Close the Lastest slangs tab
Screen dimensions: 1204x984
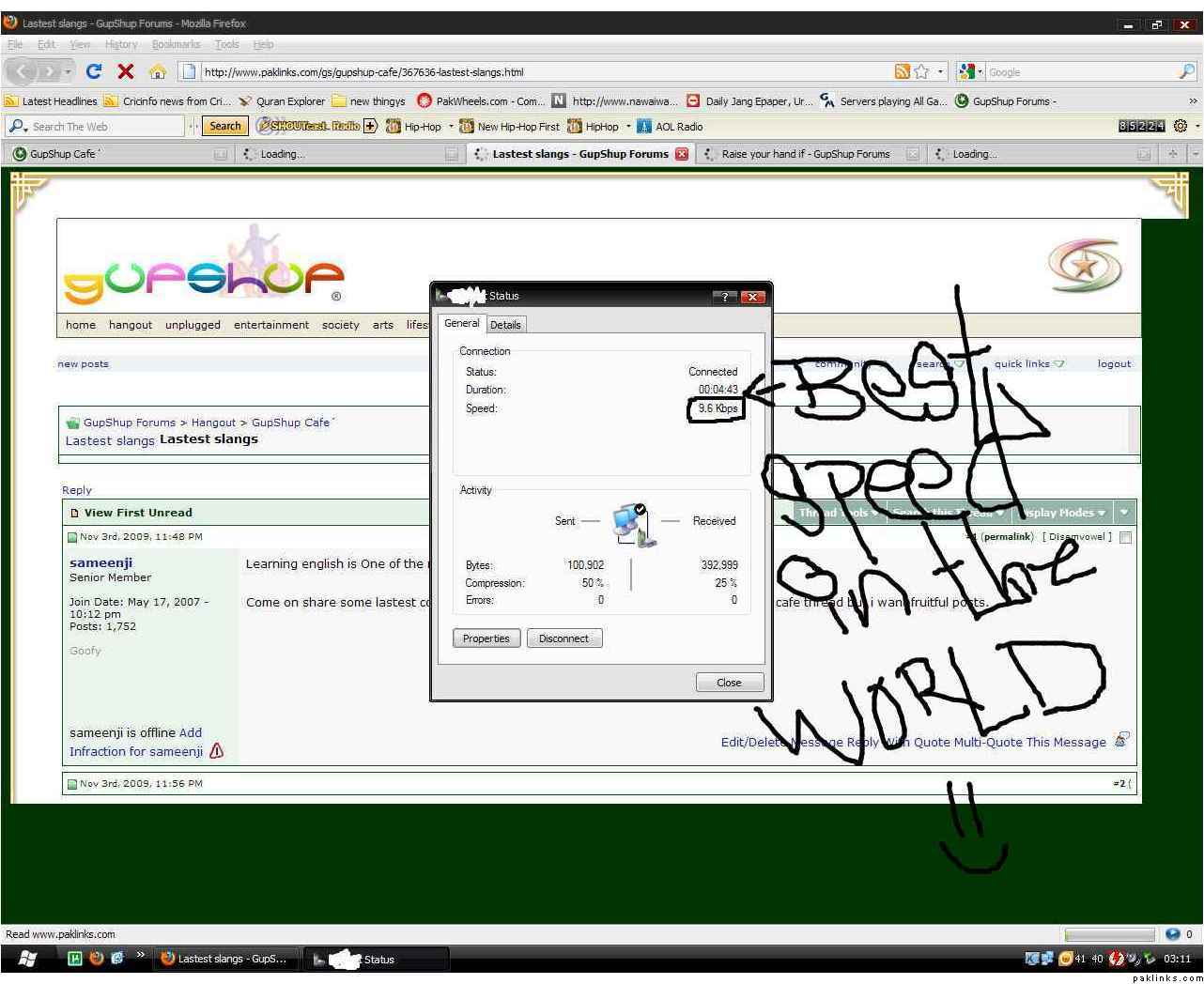[682, 154]
